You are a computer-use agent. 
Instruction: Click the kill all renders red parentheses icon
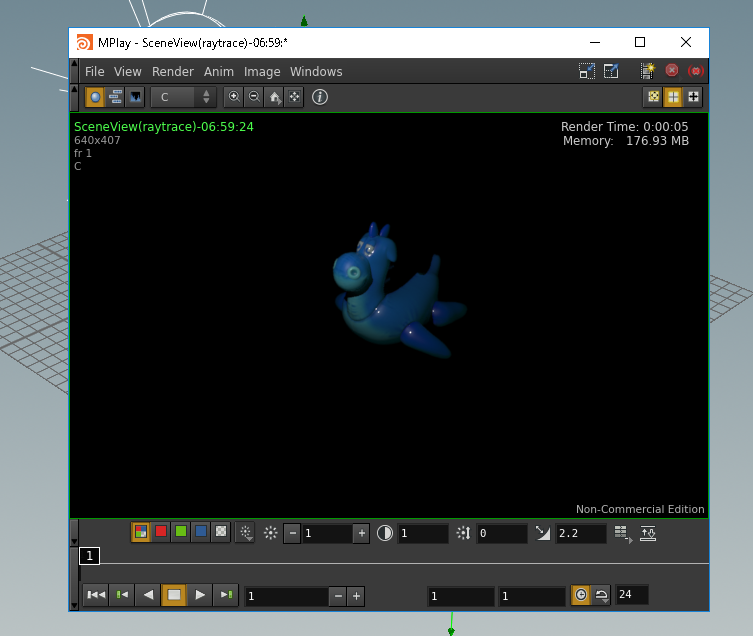(x=695, y=71)
